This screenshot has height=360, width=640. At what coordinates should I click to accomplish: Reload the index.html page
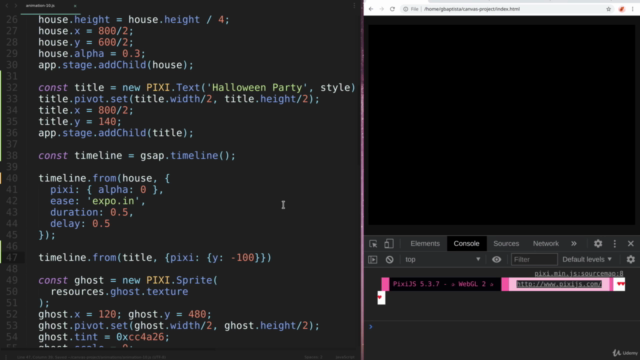pos(392,9)
